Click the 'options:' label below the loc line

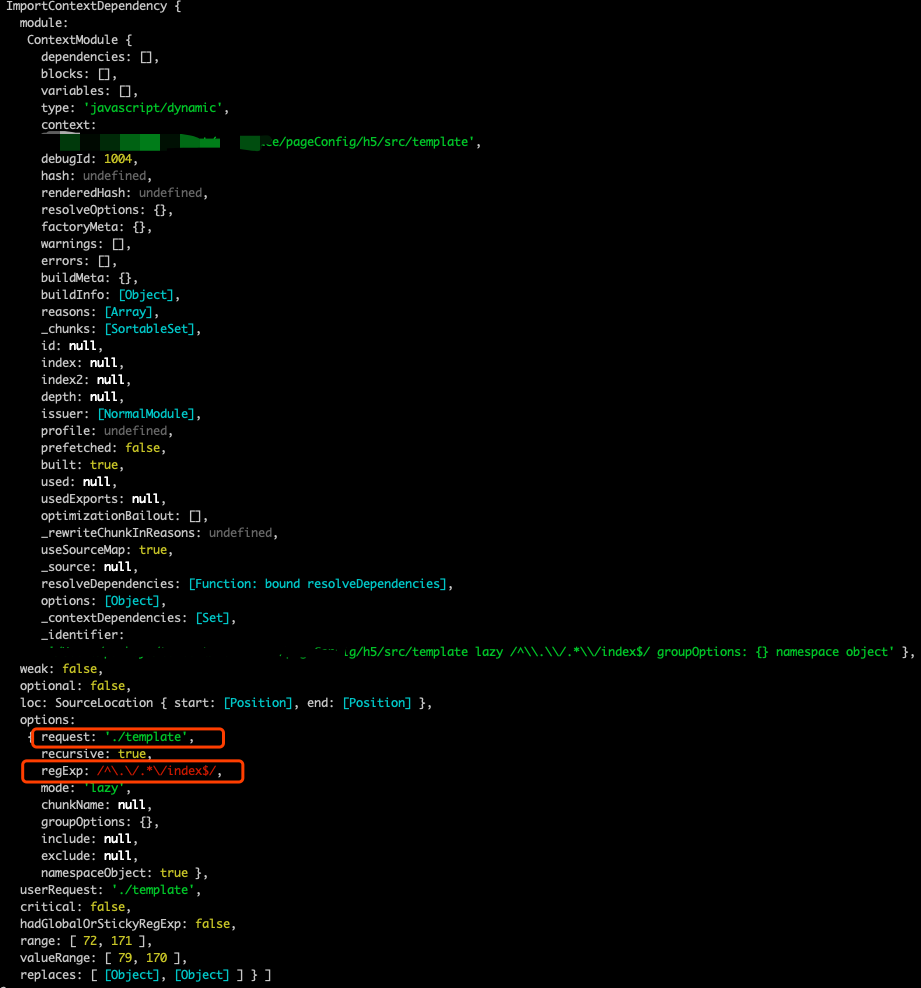pos(47,720)
